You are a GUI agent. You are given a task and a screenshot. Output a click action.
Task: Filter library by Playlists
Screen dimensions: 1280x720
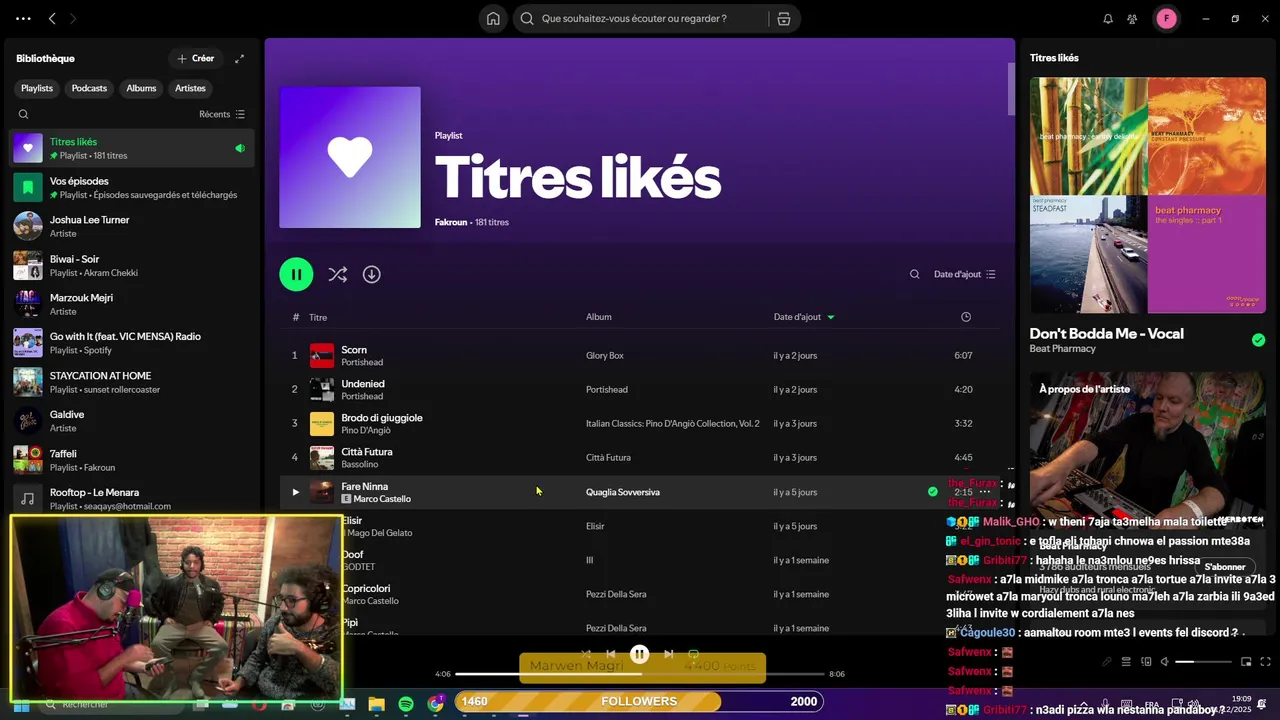[x=37, y=88]
